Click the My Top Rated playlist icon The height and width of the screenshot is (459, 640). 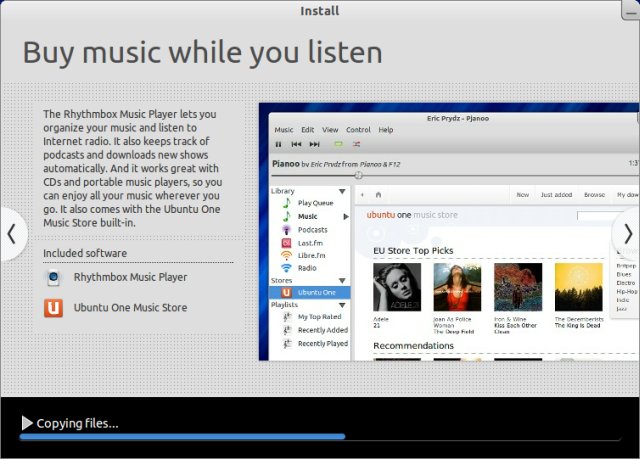coord(287,317)
